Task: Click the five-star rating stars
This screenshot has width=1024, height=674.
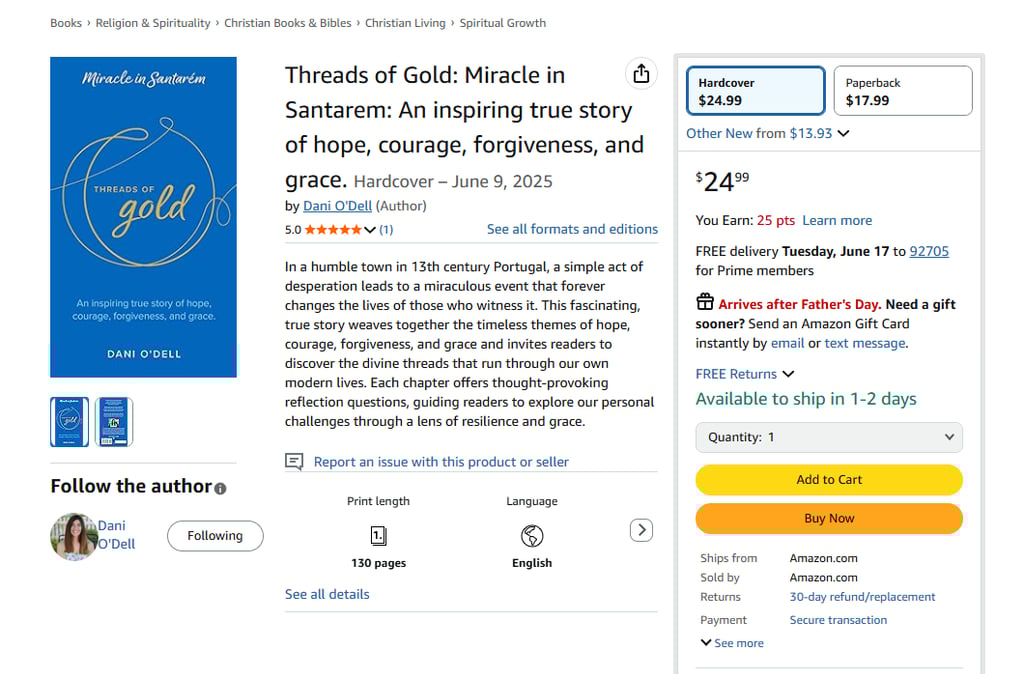Action: 333,230
